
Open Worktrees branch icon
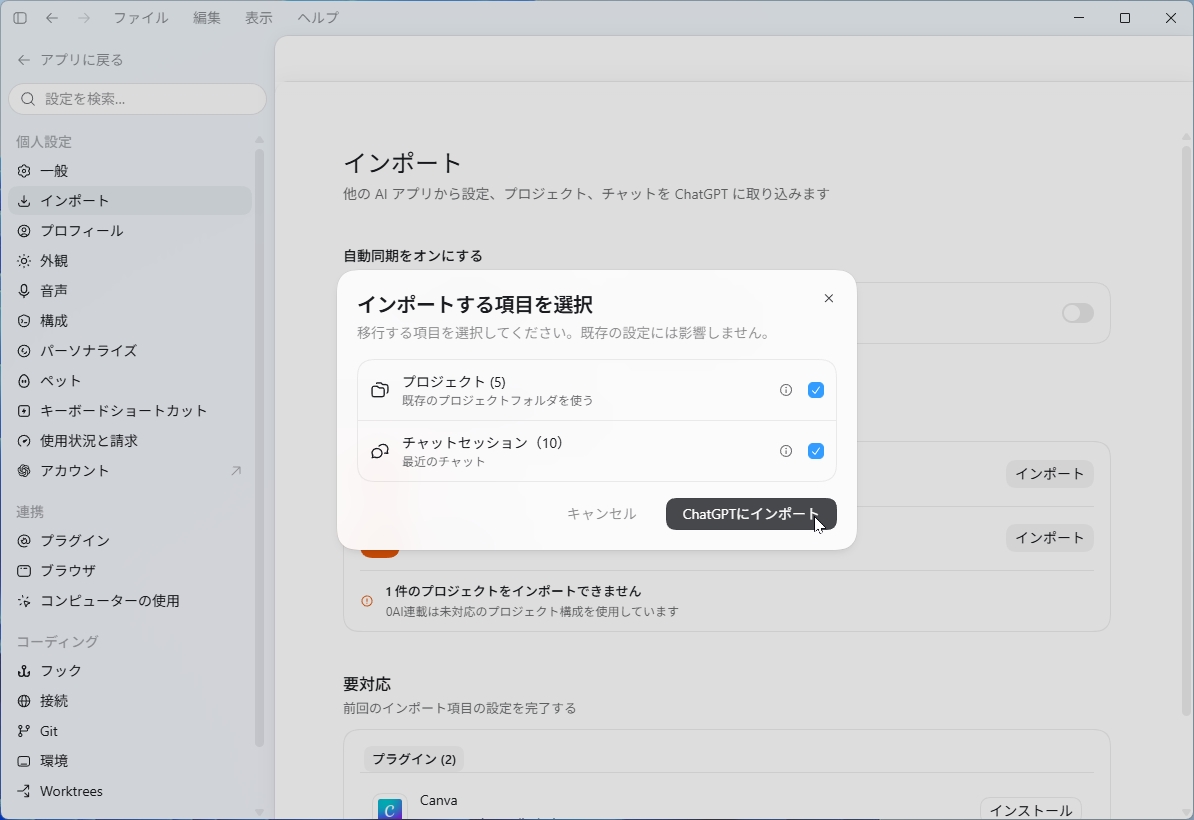click(x=24, y=791)
